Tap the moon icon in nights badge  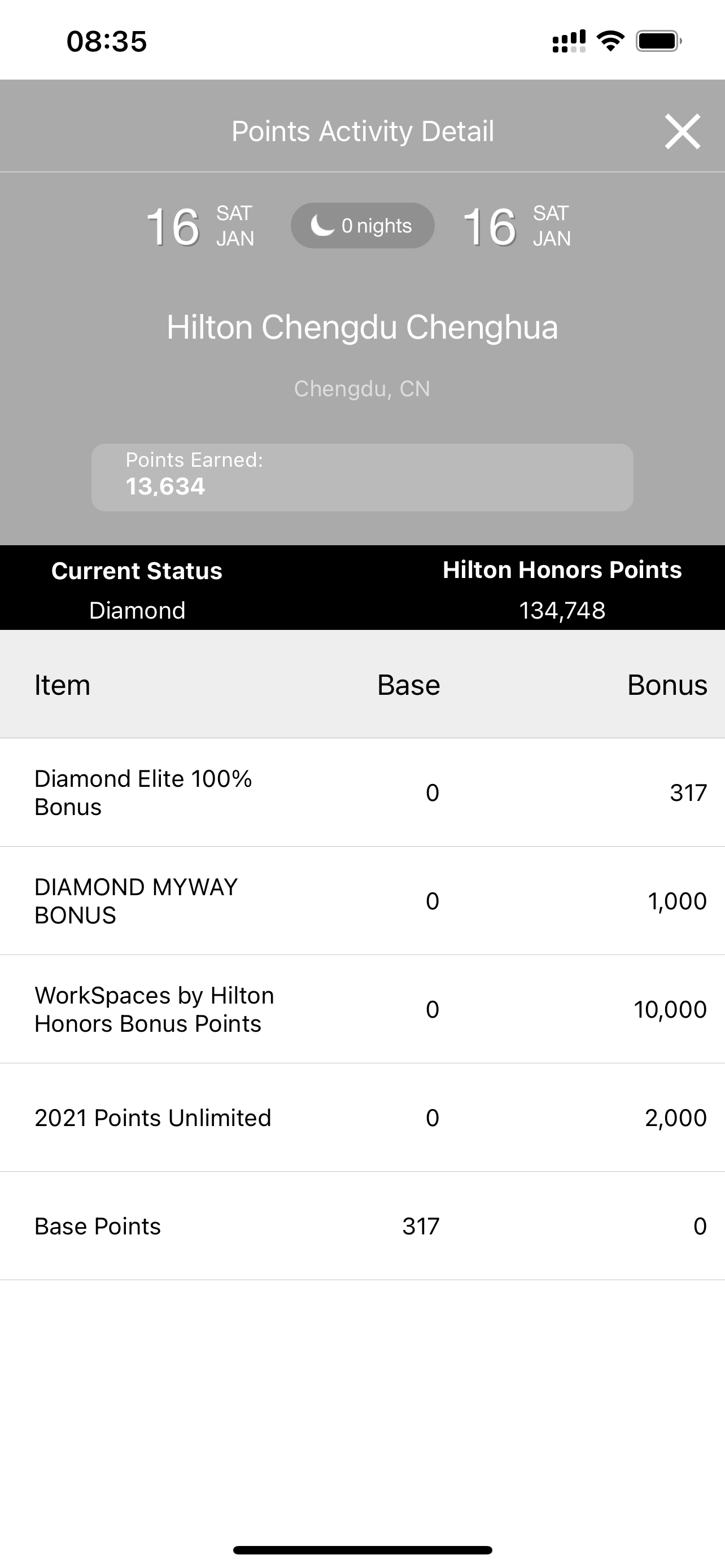(x=322, y=225)
